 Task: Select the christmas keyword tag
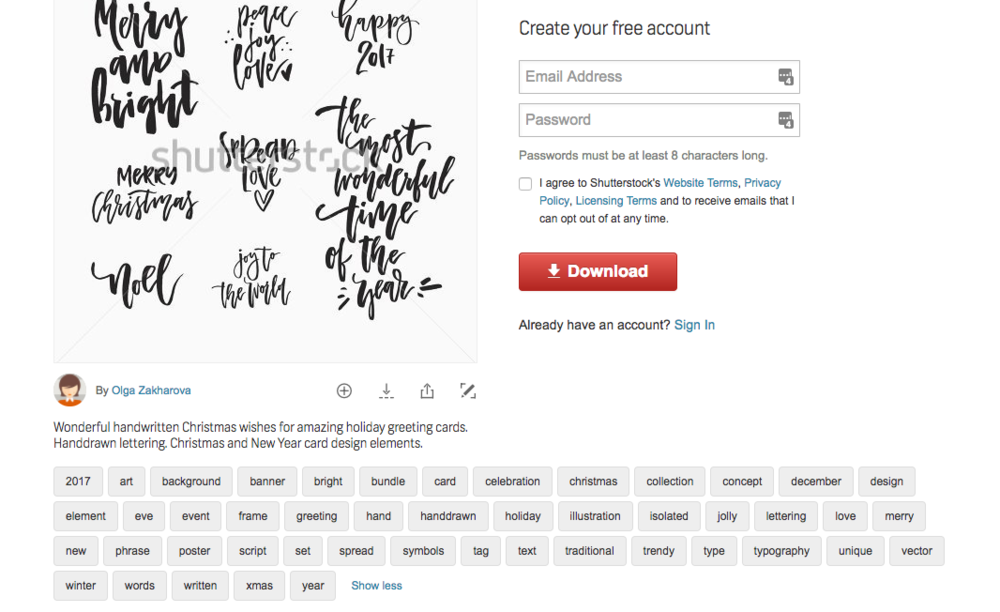click(593, 481)
